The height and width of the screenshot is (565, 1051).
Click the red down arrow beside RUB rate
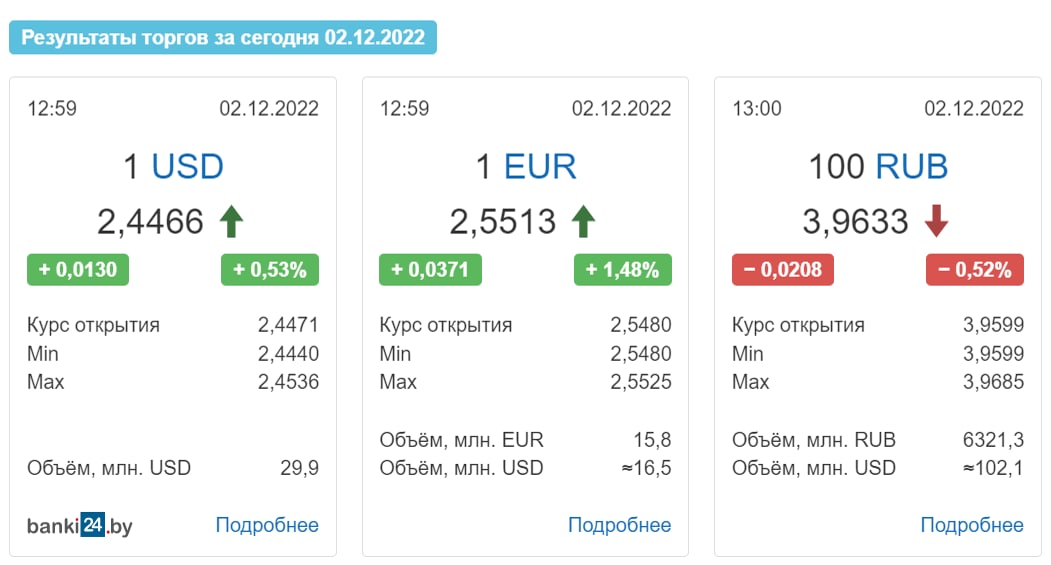(936, 221)
